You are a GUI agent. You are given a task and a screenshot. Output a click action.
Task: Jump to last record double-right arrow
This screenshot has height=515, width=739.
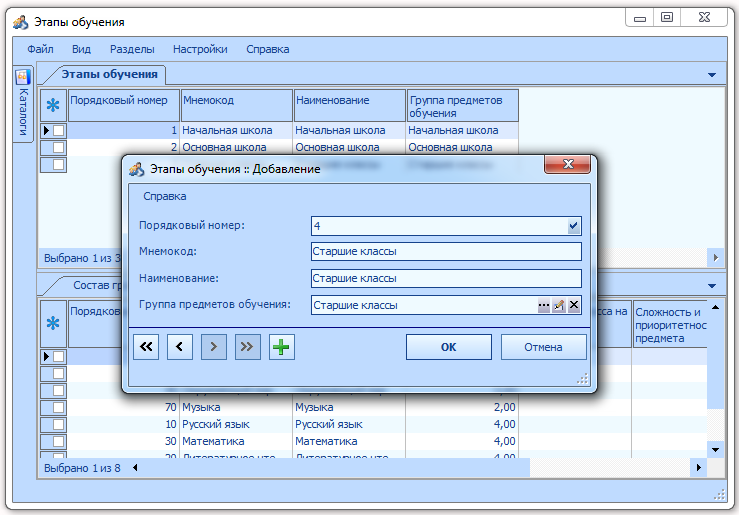(247, 347)
